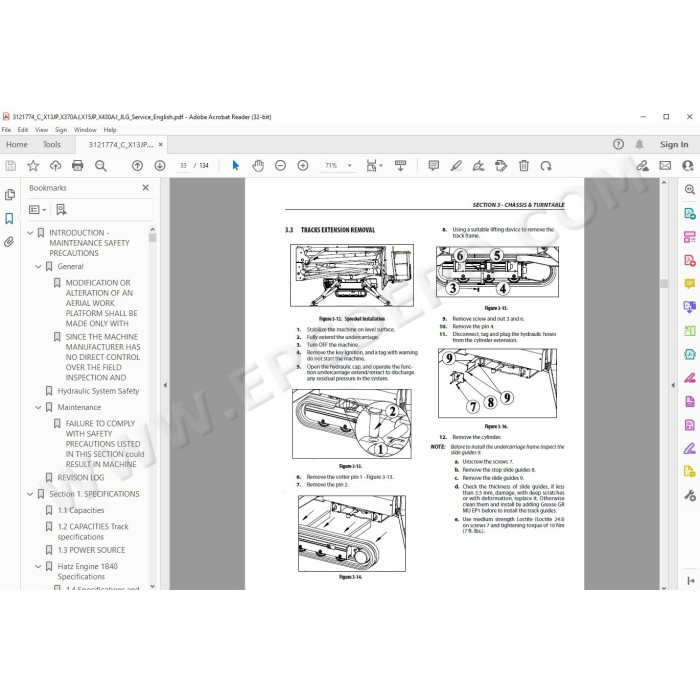The image size is (700, 700).
Task: Open the find text magnifier
Action: pos(101,166)
